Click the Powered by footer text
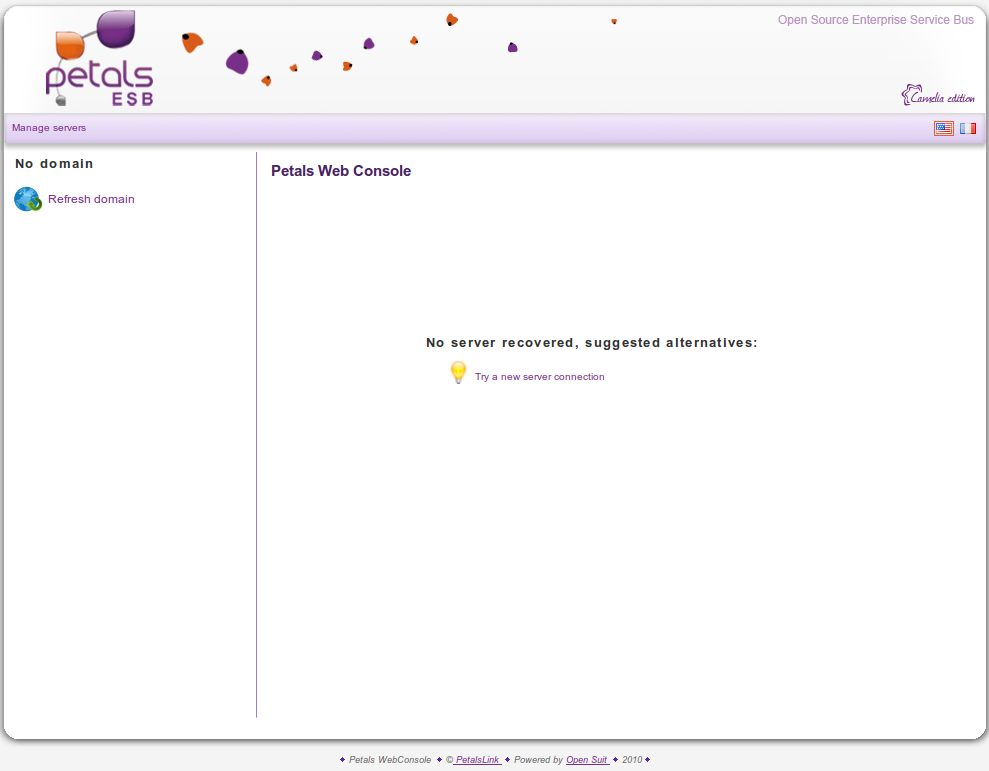The width and height of the screenshot is (989, 771). (538, 760)
